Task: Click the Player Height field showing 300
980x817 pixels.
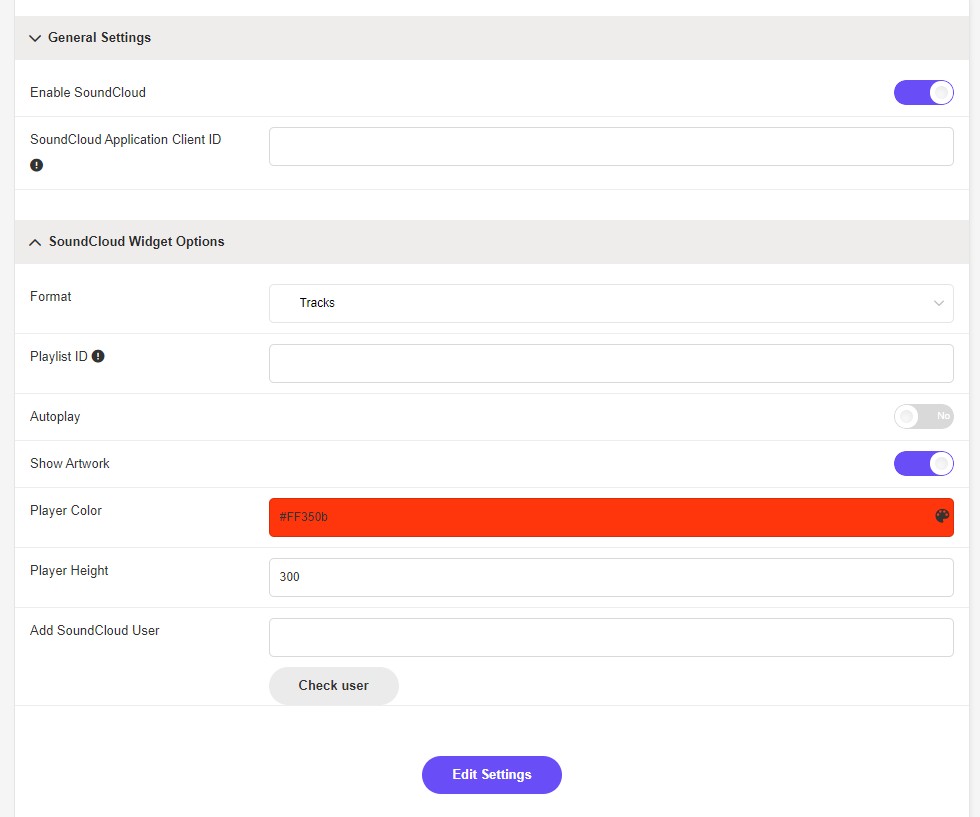Action: (611, 577)
